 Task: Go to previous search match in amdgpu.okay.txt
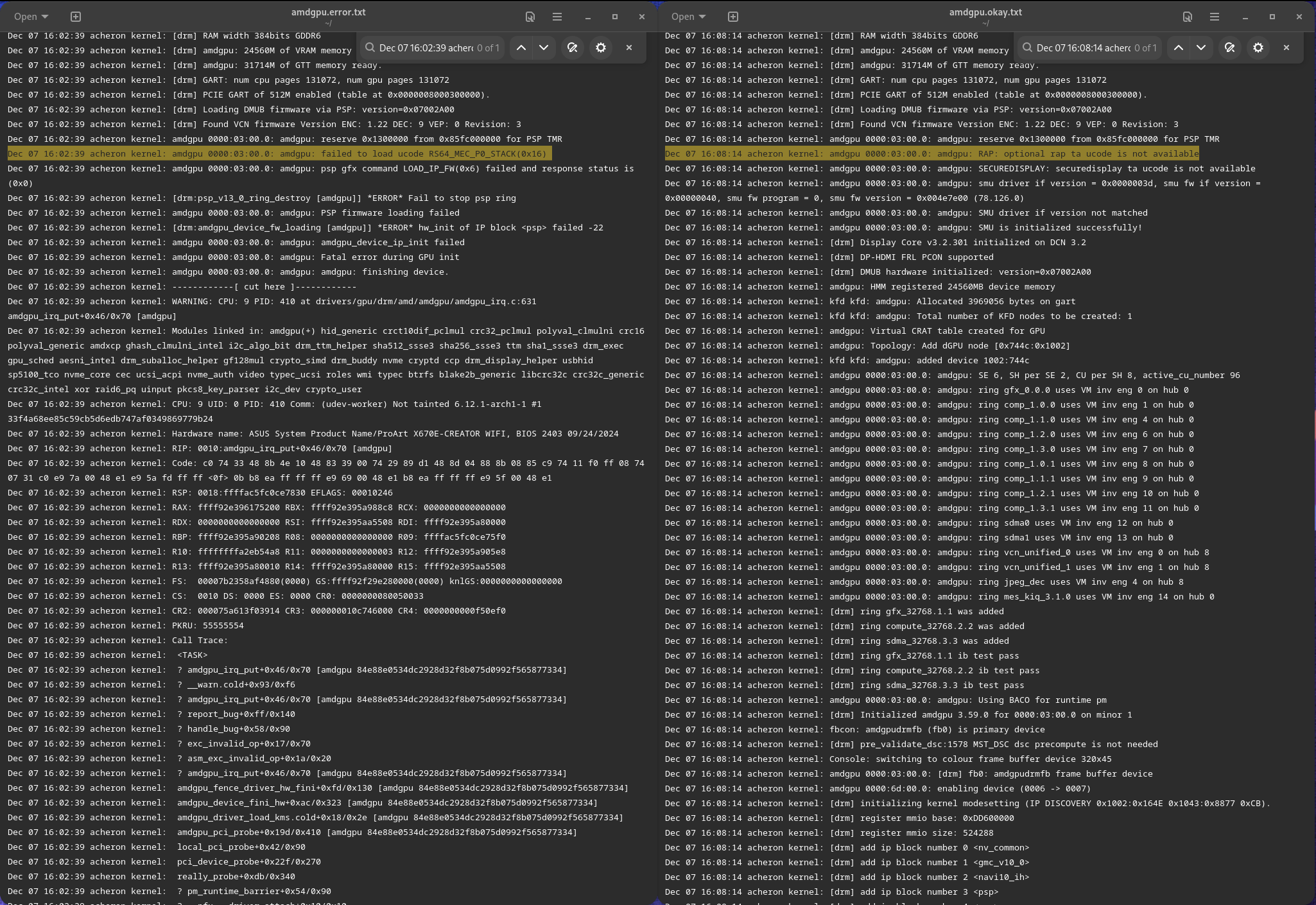1179,47
